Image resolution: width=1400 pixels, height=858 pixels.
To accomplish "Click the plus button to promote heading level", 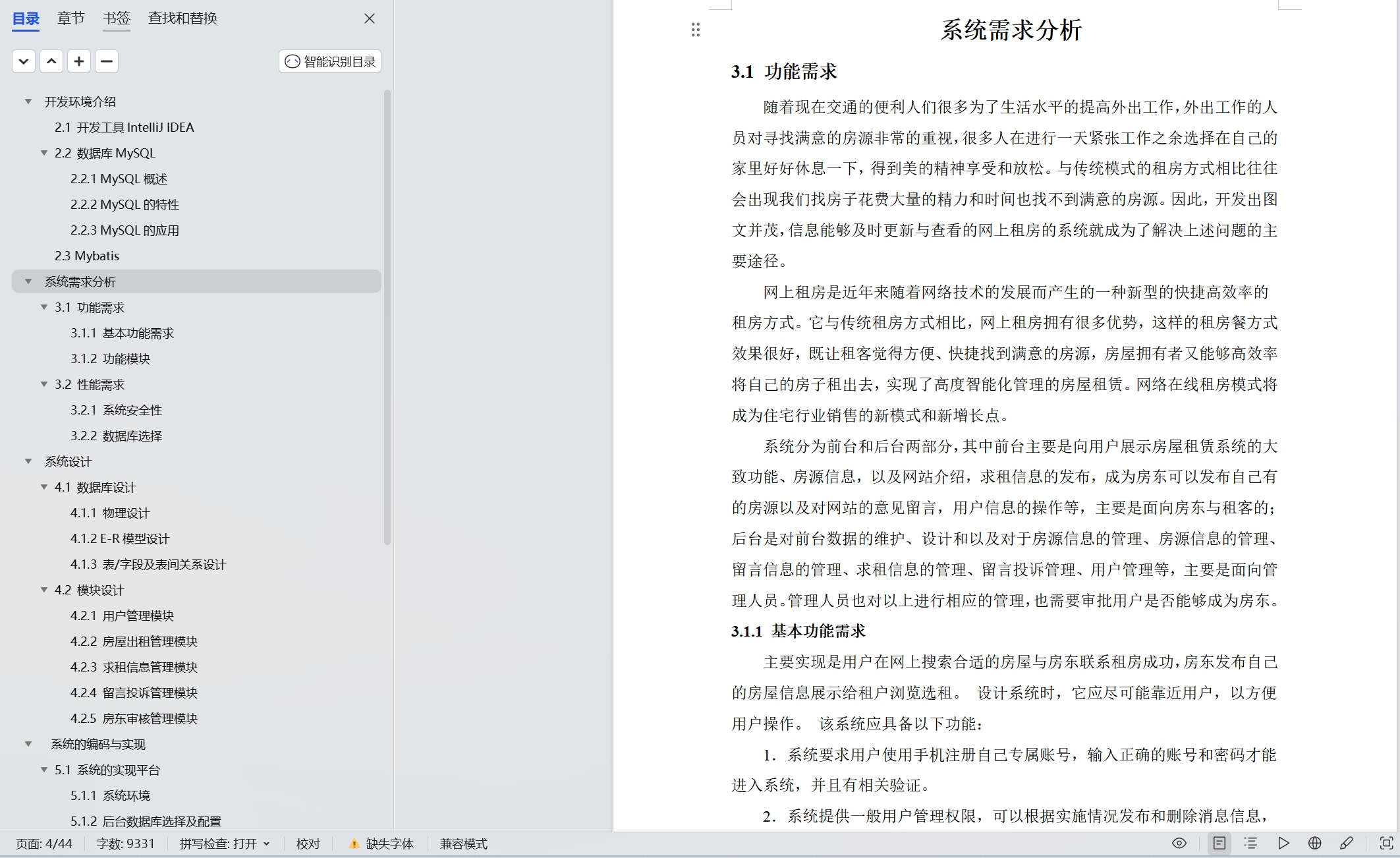I will 79,61.
